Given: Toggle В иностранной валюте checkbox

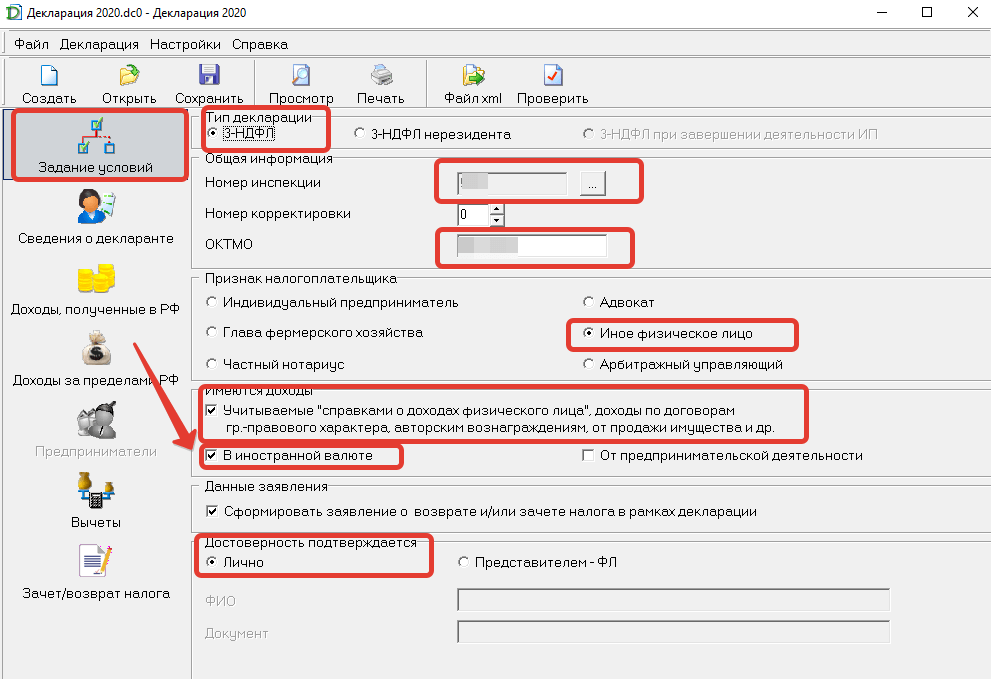Looking at the screenshot, I should pyautogui.click(x=212, y=455).
